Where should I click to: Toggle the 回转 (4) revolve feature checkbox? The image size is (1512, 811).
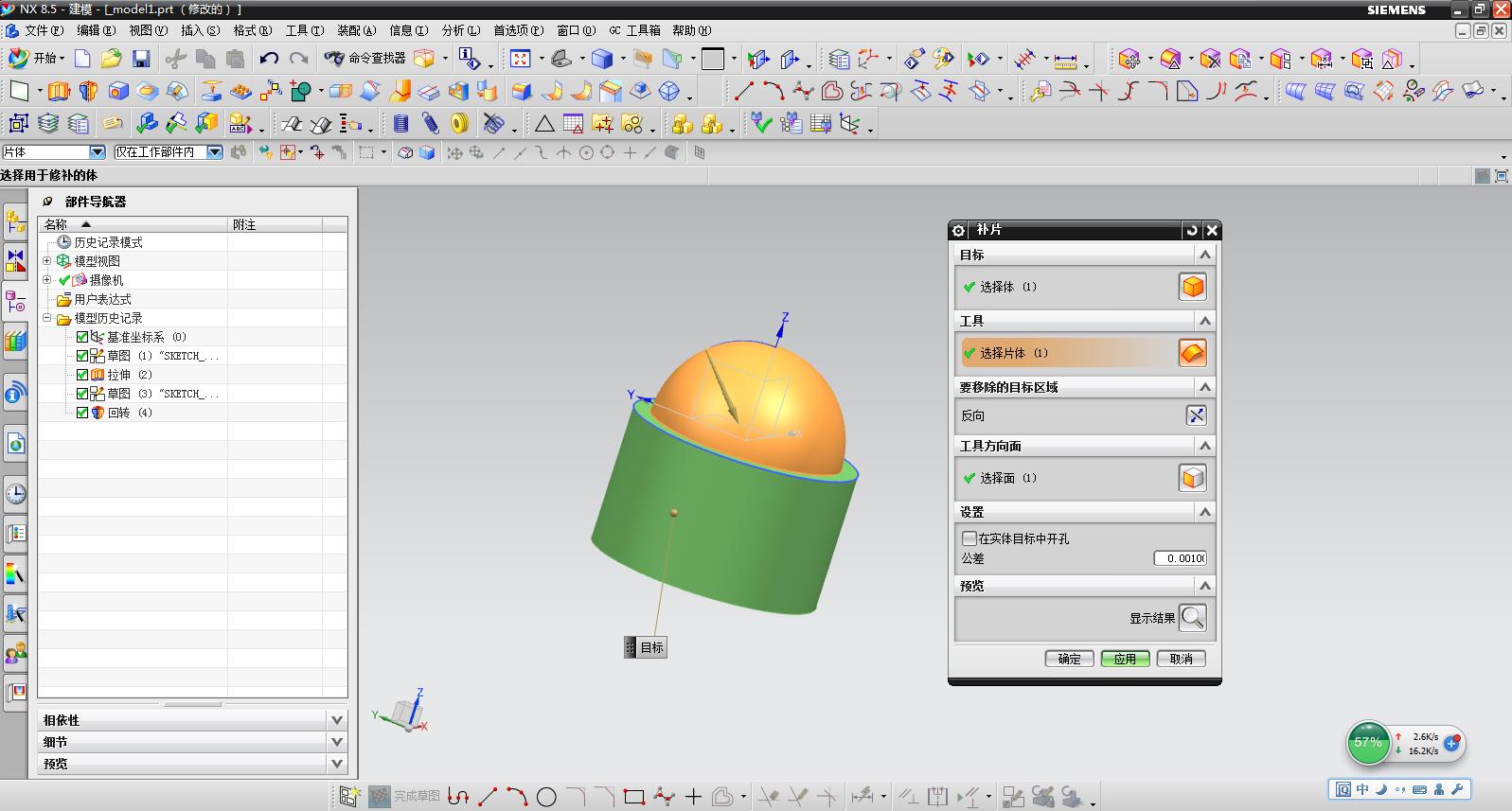[82, 413]
